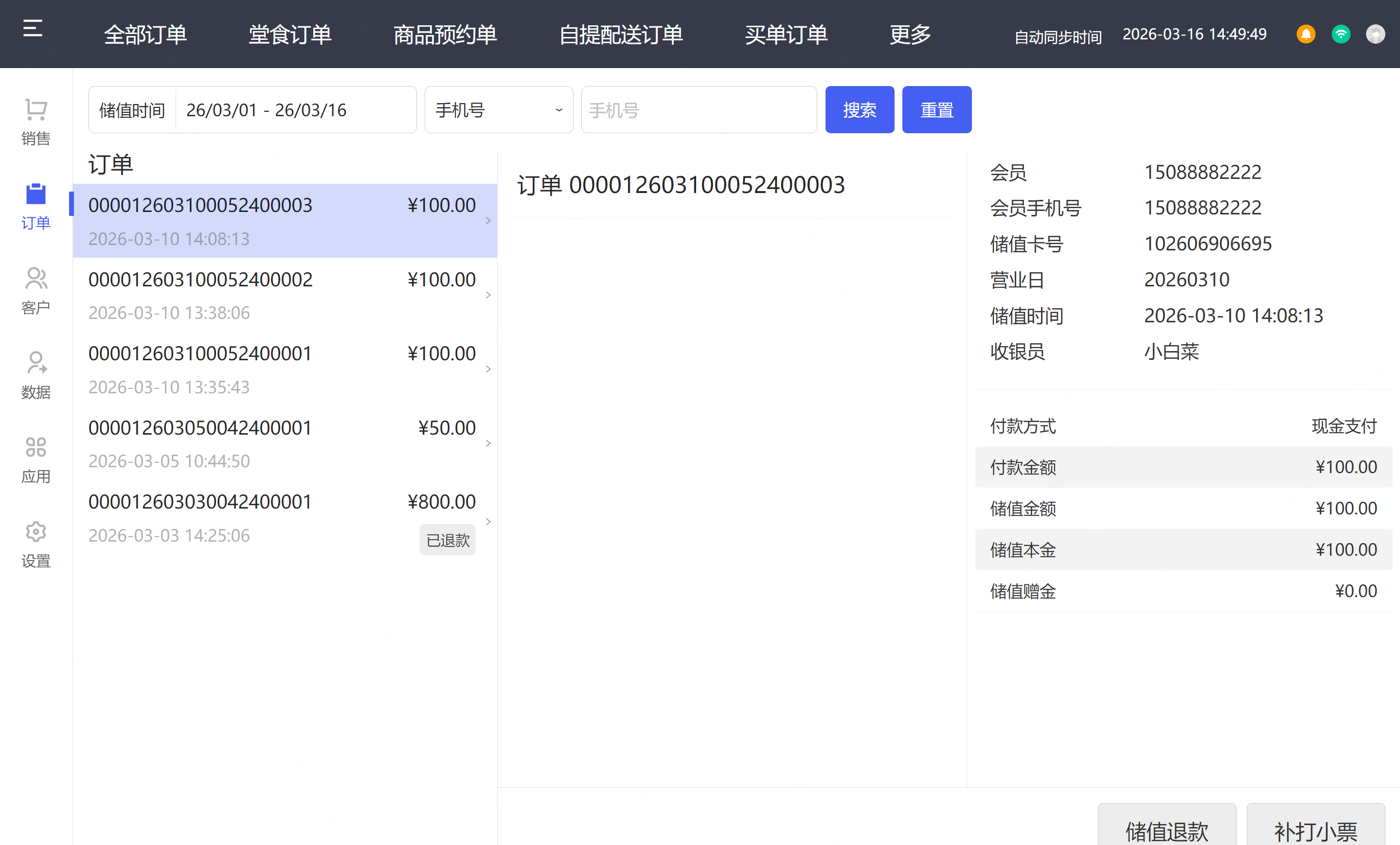Click the 储值退款 refund button
Screen dimensions: 1400x845
[1167, 829]
